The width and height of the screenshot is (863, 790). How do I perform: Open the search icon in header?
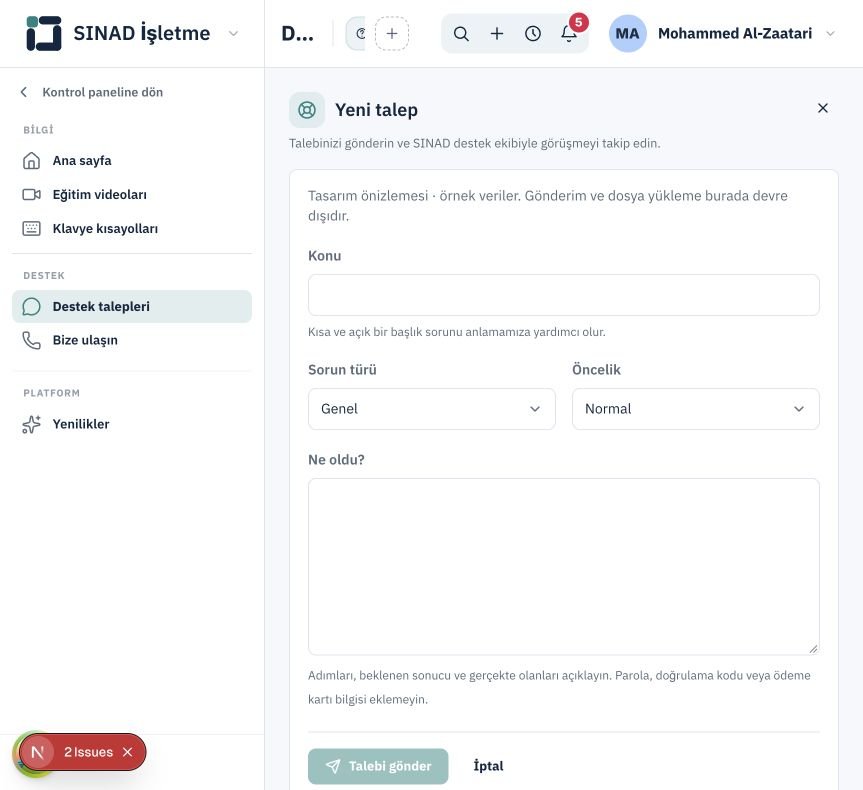pyautogui.click(x=461, y=34)
